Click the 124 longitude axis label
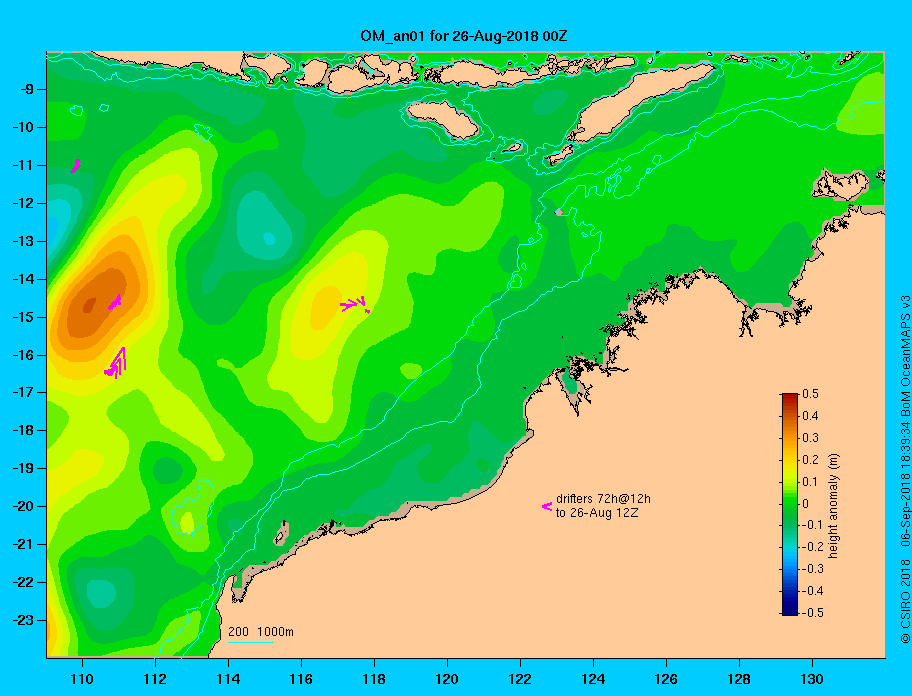The width and height of the screenshot is (912, 696). point(593,679)
